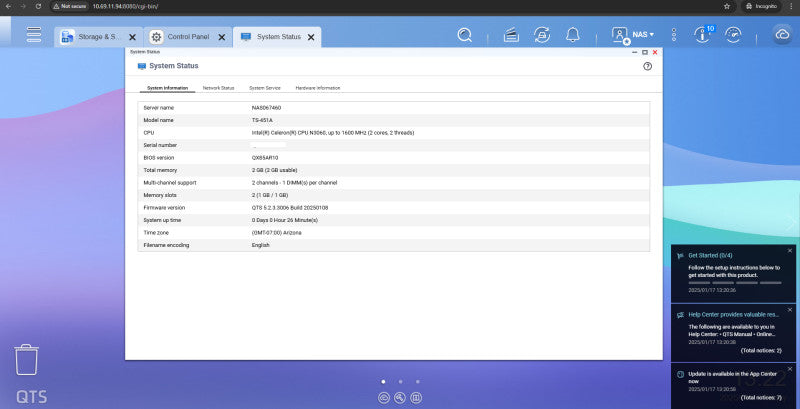The image size is (800, 409).
Task: Open the Update is available notification
Action: coord(733,377)
